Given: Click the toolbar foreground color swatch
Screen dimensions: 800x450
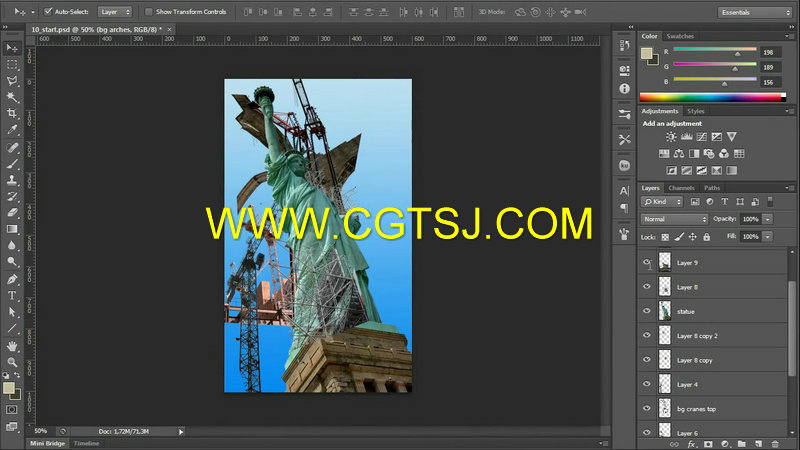Looking at the screenshot, I should 8,388.
